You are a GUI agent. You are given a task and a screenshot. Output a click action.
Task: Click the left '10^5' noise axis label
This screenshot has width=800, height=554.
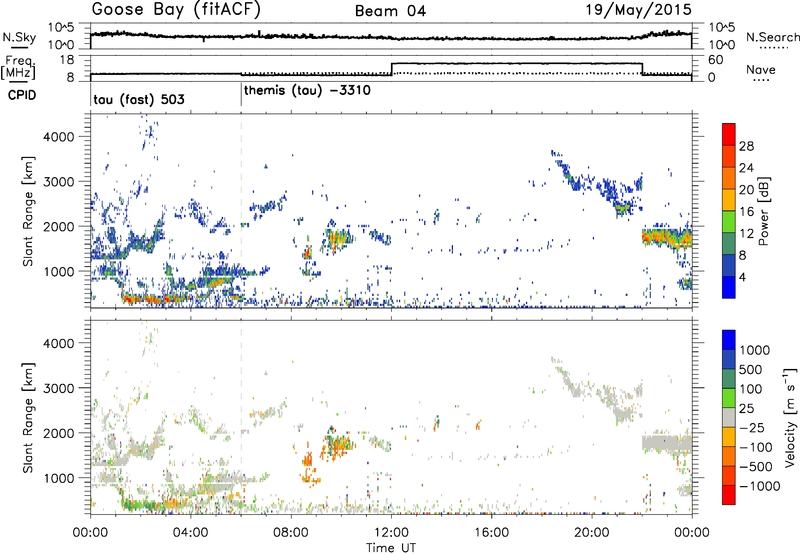pyautogui.click(x=61, y=28)
